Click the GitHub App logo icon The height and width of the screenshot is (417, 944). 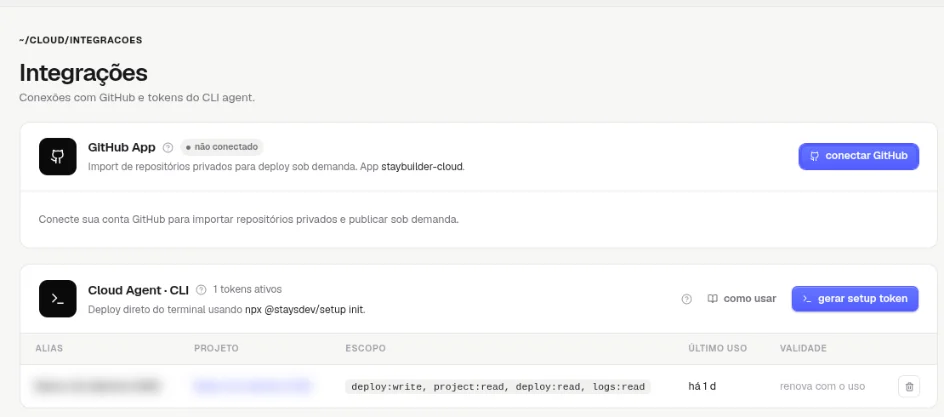point(58,156)
